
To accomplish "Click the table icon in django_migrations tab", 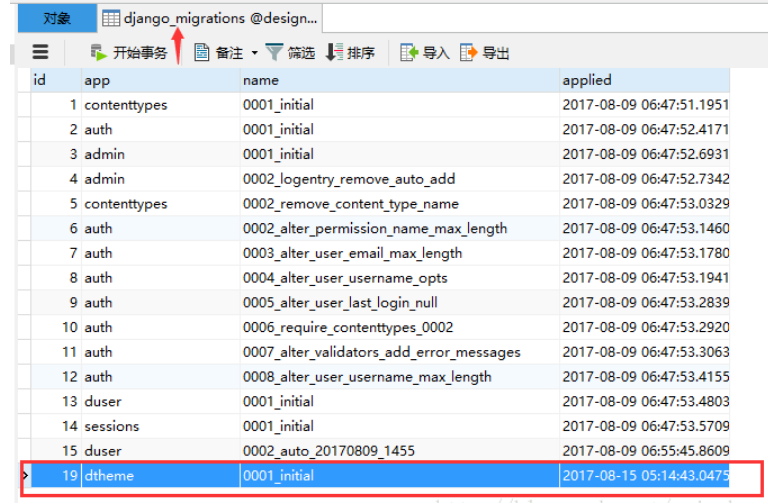I will coord(111,19).
